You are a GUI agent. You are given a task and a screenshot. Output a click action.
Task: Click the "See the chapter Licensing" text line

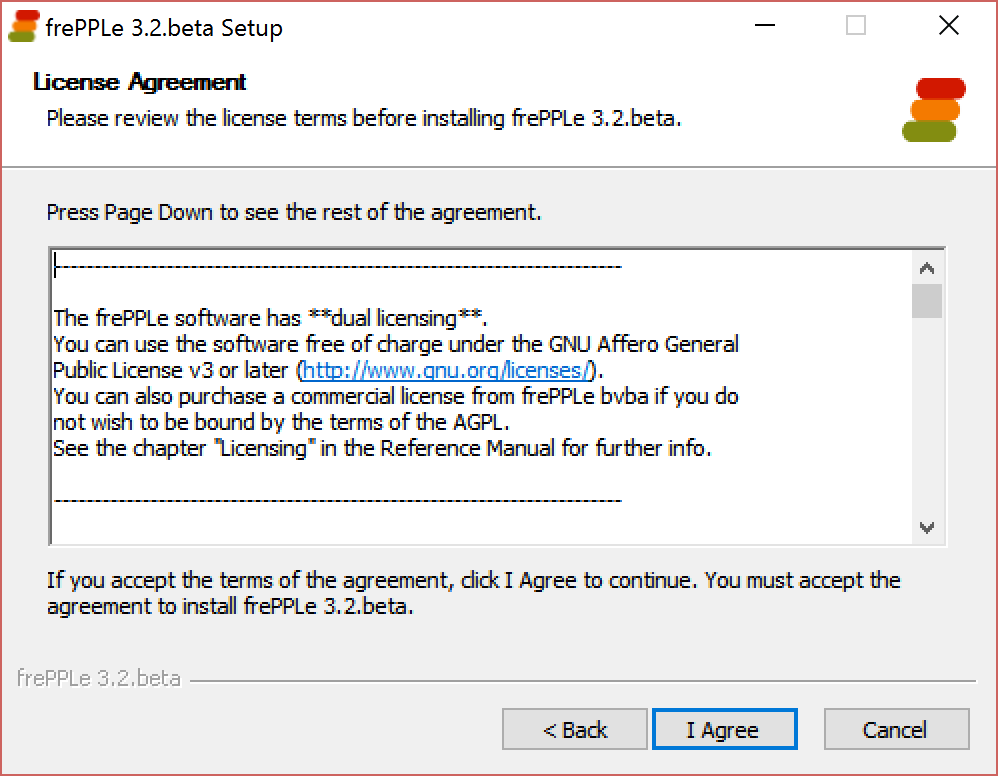click(382, 449)
